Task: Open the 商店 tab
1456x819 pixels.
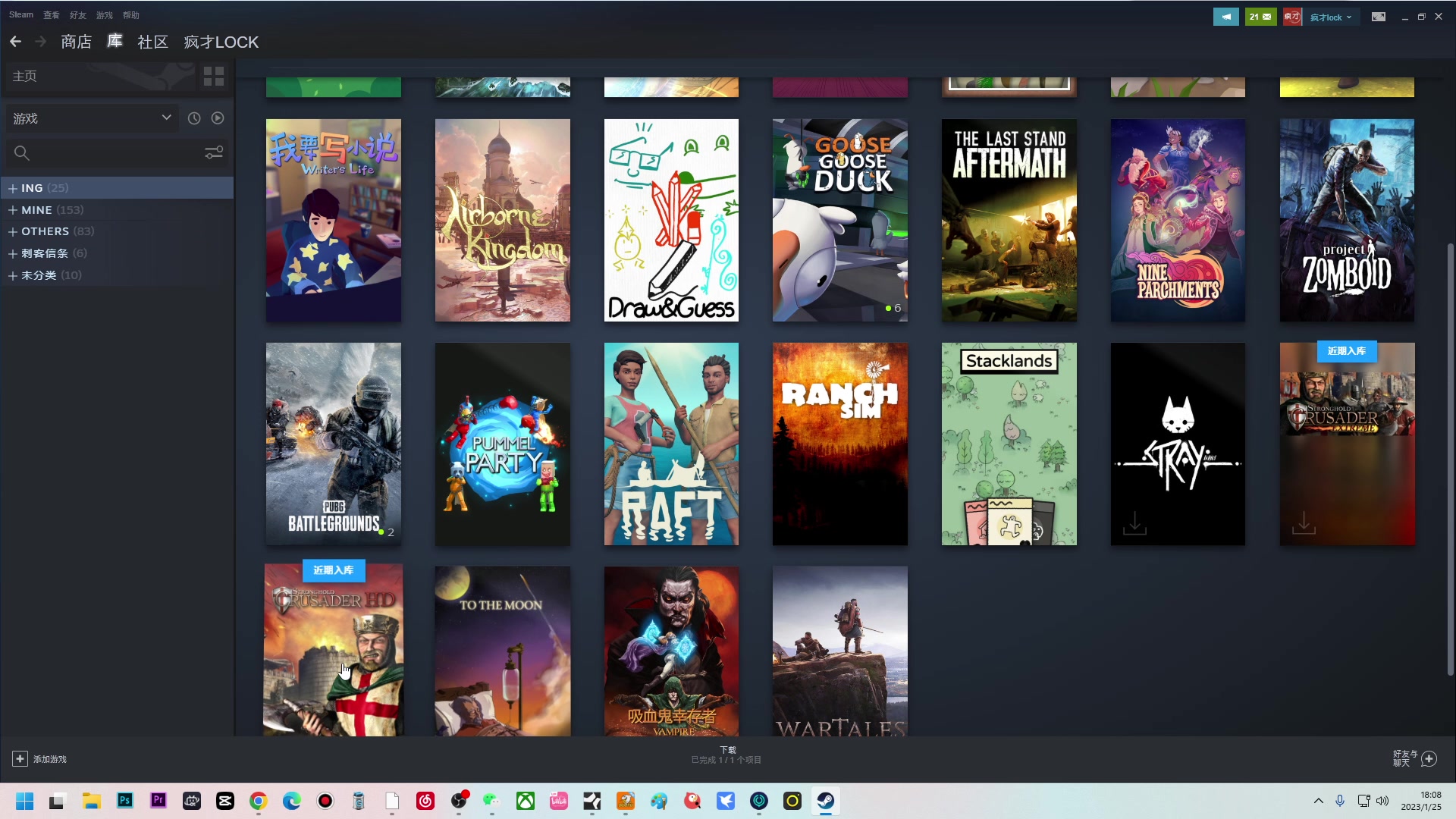Action: tap(76, 42)
